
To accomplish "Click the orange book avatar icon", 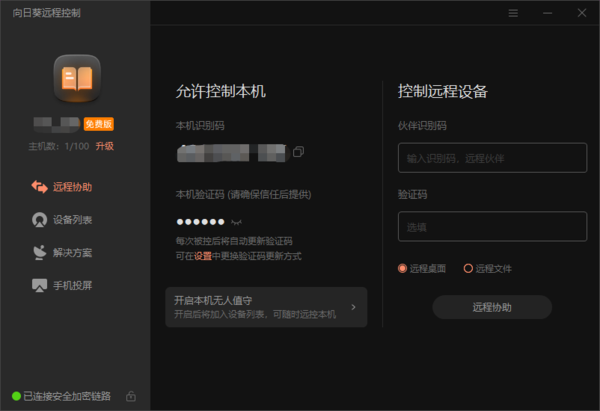I will pyautogui.click(x=77, y=78).
